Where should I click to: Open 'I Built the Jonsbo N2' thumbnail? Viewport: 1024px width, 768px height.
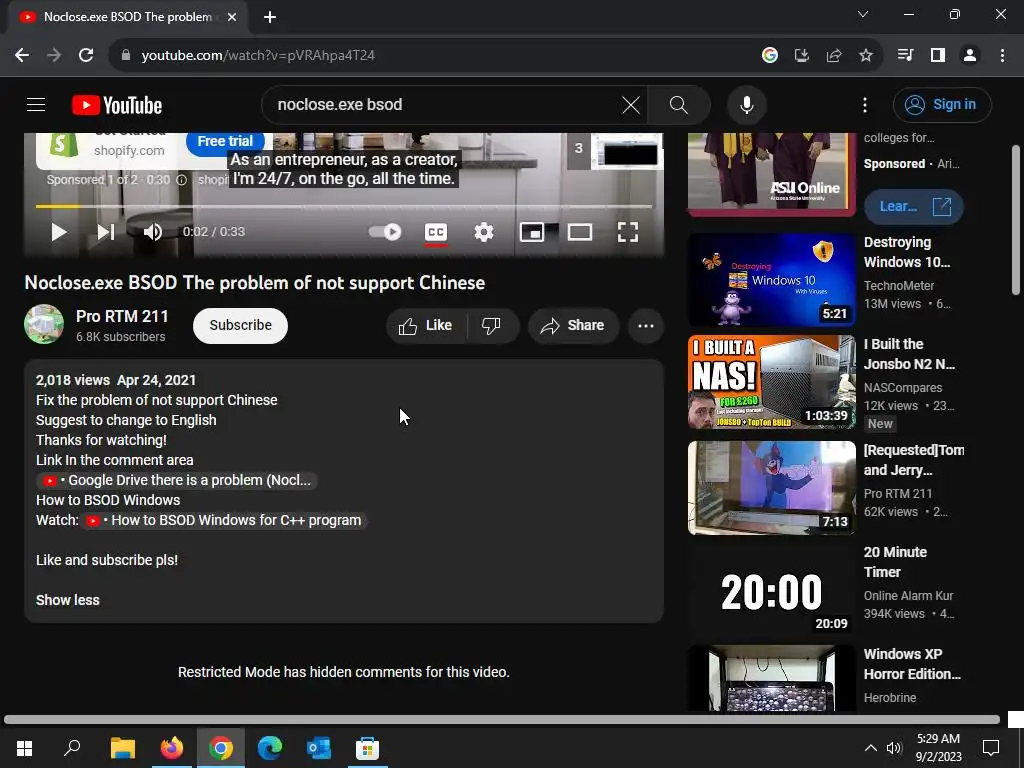(772, 382)
